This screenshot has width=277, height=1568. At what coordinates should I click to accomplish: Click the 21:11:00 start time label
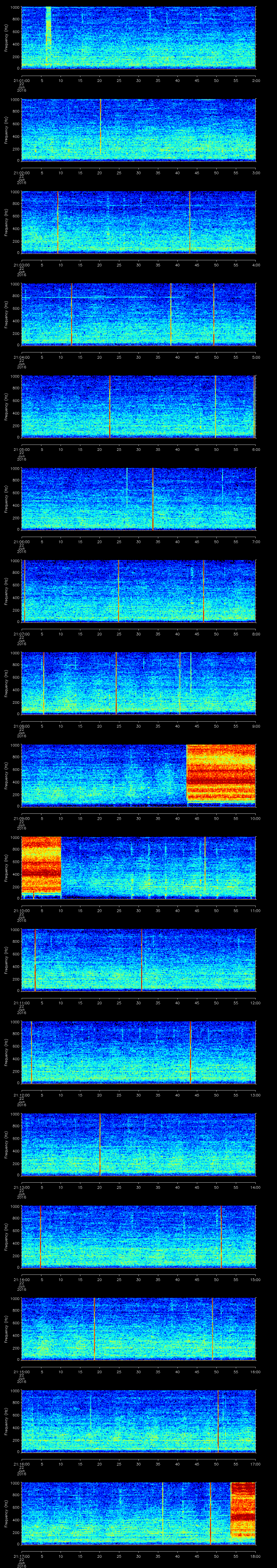tap(21, 1003)
